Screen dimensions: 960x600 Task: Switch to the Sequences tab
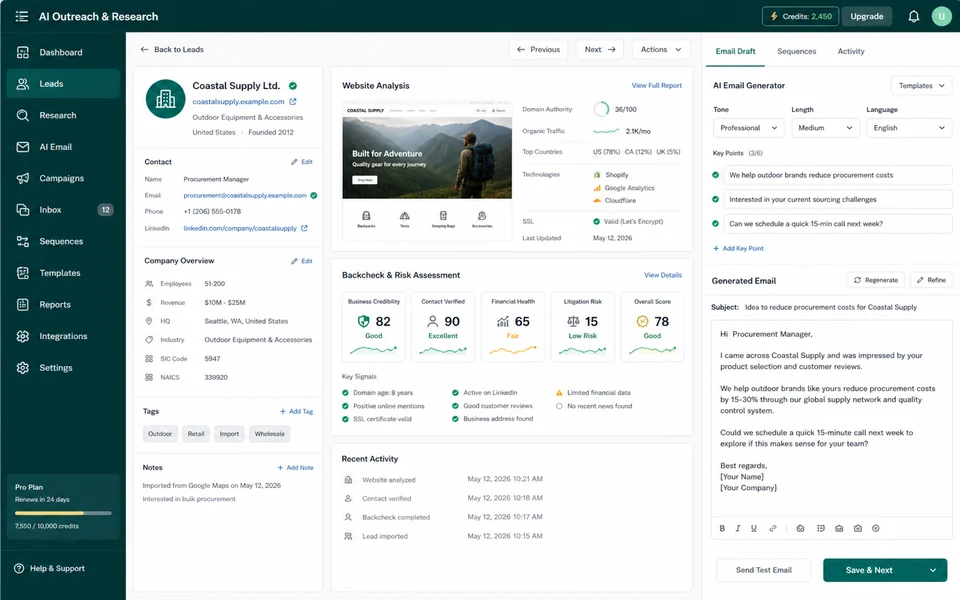(x=797, y=51)
